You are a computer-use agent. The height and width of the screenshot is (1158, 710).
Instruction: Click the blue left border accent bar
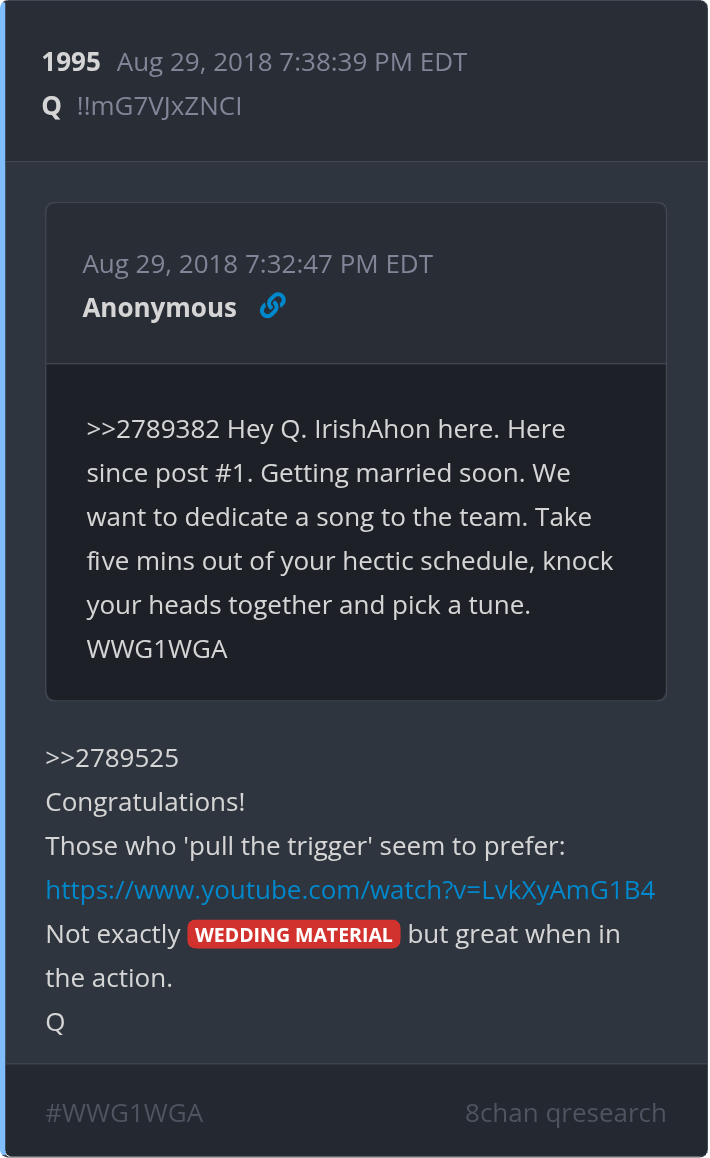pyautogui.click(x=2, y=579)
